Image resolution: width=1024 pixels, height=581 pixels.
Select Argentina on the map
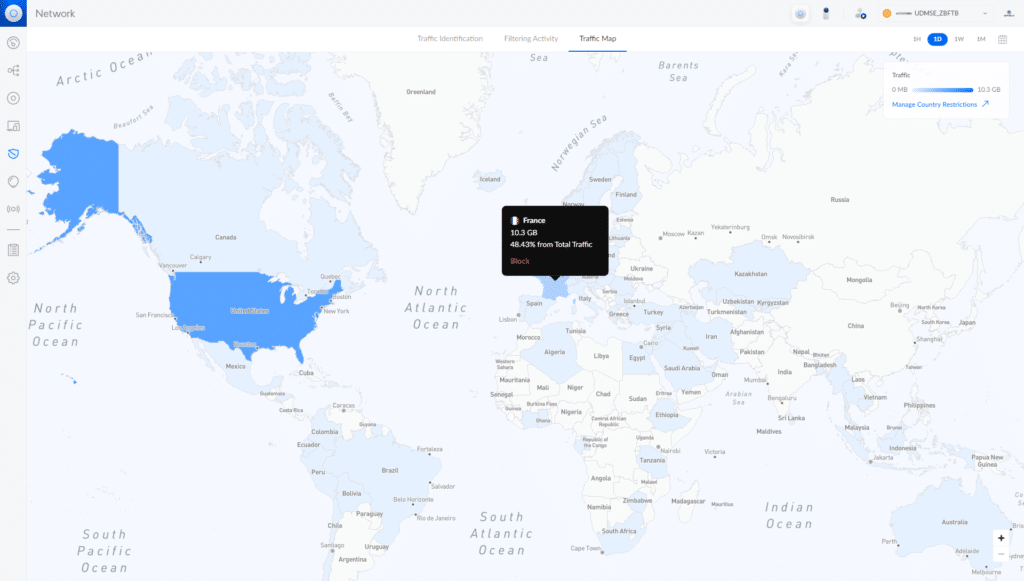click(x=352, y=559)
